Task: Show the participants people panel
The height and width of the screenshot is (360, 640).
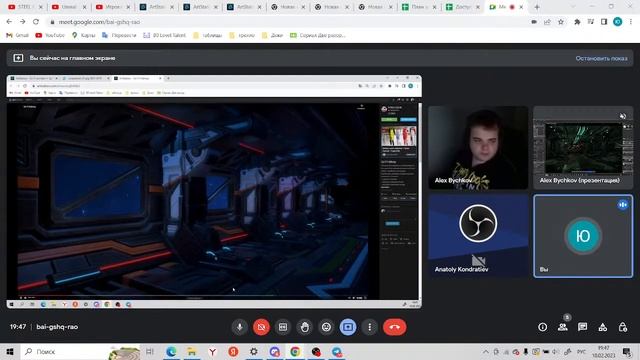Action: [x=563, y=327]
